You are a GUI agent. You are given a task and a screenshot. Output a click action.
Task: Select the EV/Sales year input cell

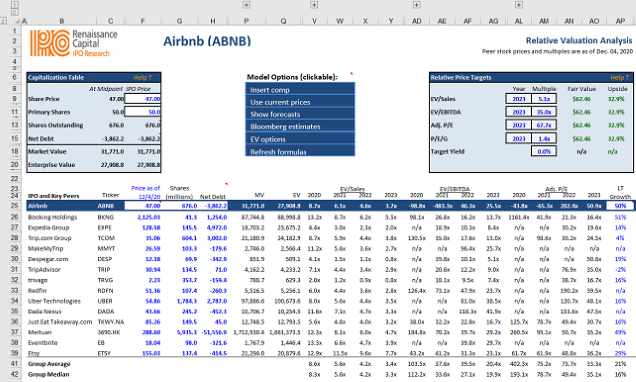(x=518, y=99)
